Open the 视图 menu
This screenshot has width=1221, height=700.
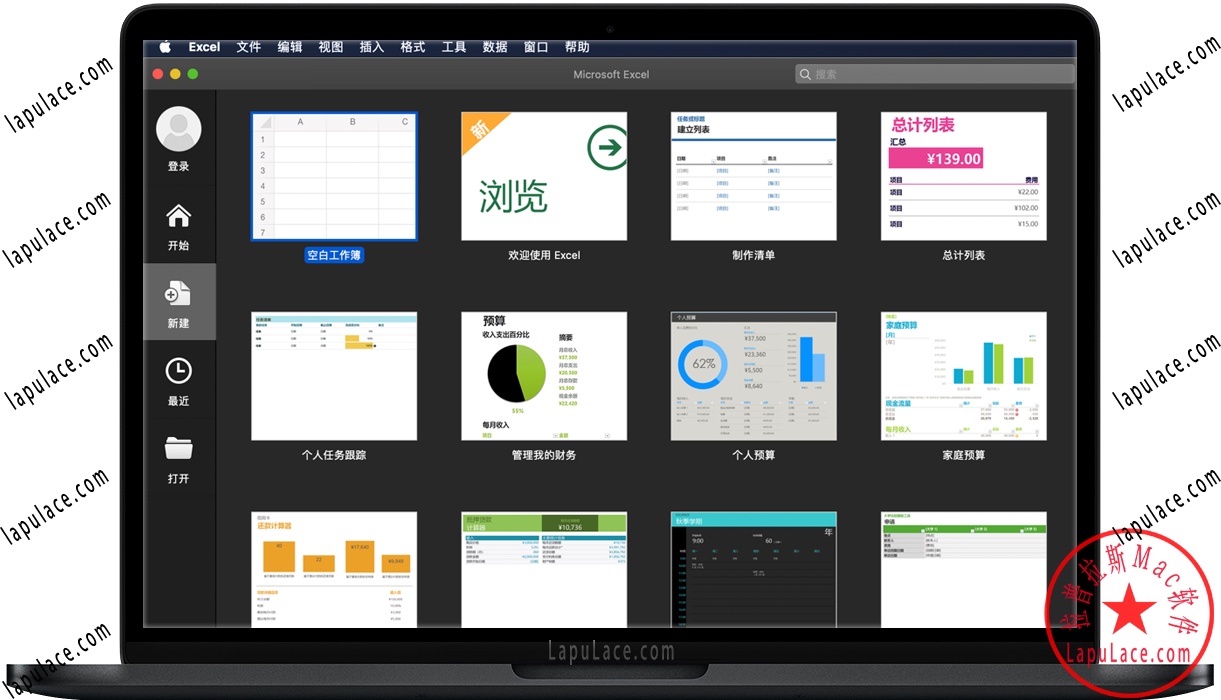click(x=330, y=46)
